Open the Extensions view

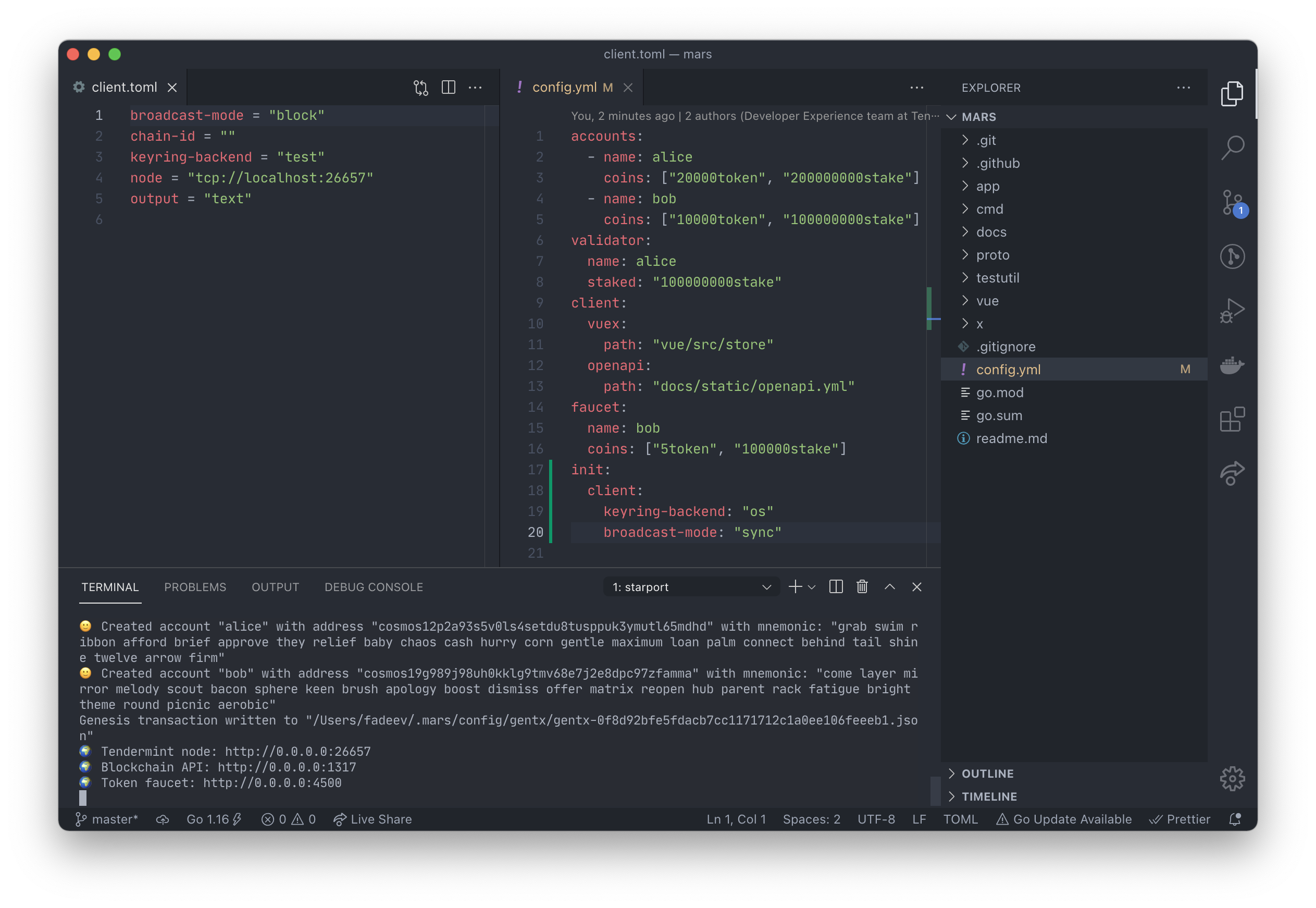click(x=1232, y=419)
